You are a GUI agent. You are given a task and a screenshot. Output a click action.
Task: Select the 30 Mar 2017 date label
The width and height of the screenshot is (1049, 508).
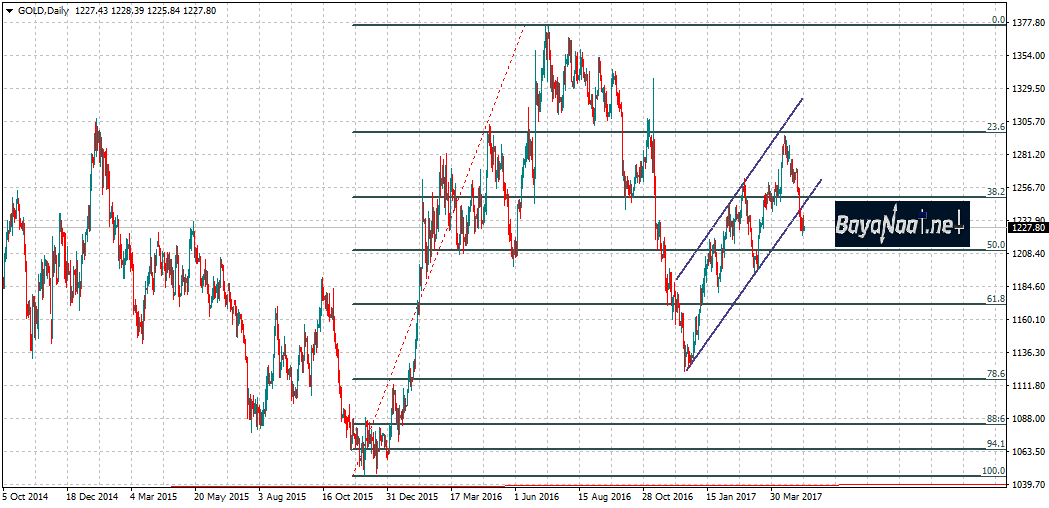tap(796, 495)
